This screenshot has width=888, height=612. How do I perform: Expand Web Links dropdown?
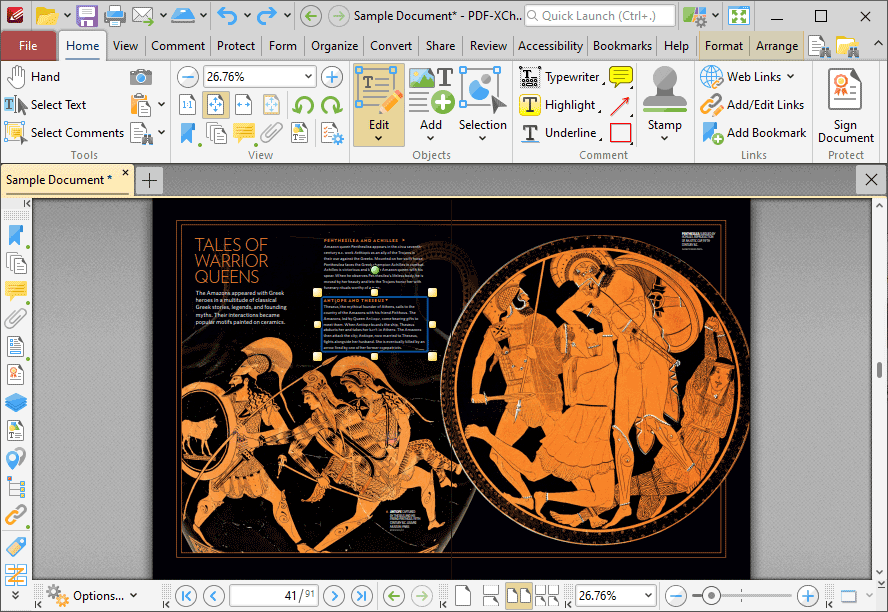pos(791,76)
